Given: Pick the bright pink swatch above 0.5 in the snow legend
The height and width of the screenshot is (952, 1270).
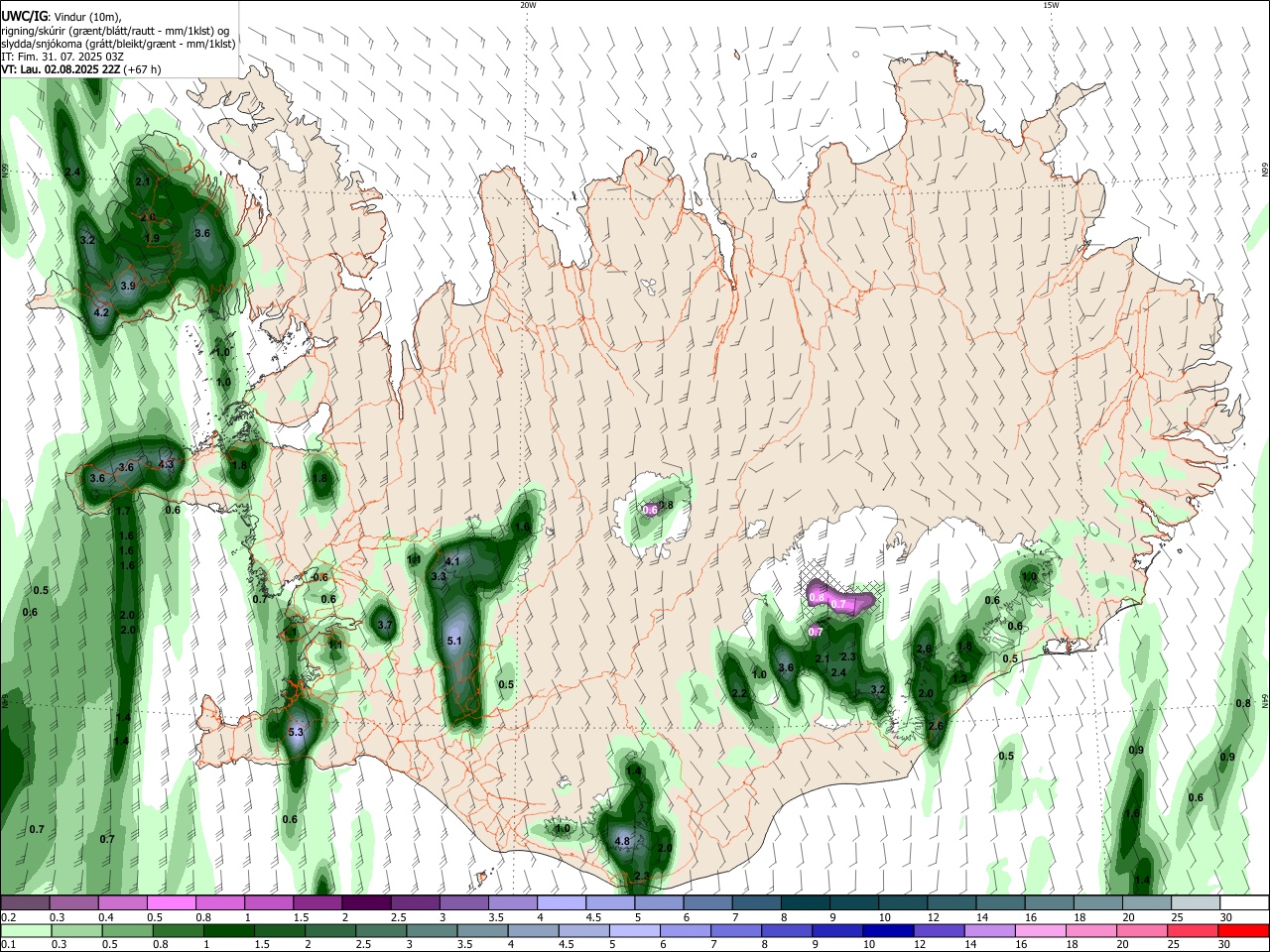Looking at the screenshot, I should [x=171, y=903].
